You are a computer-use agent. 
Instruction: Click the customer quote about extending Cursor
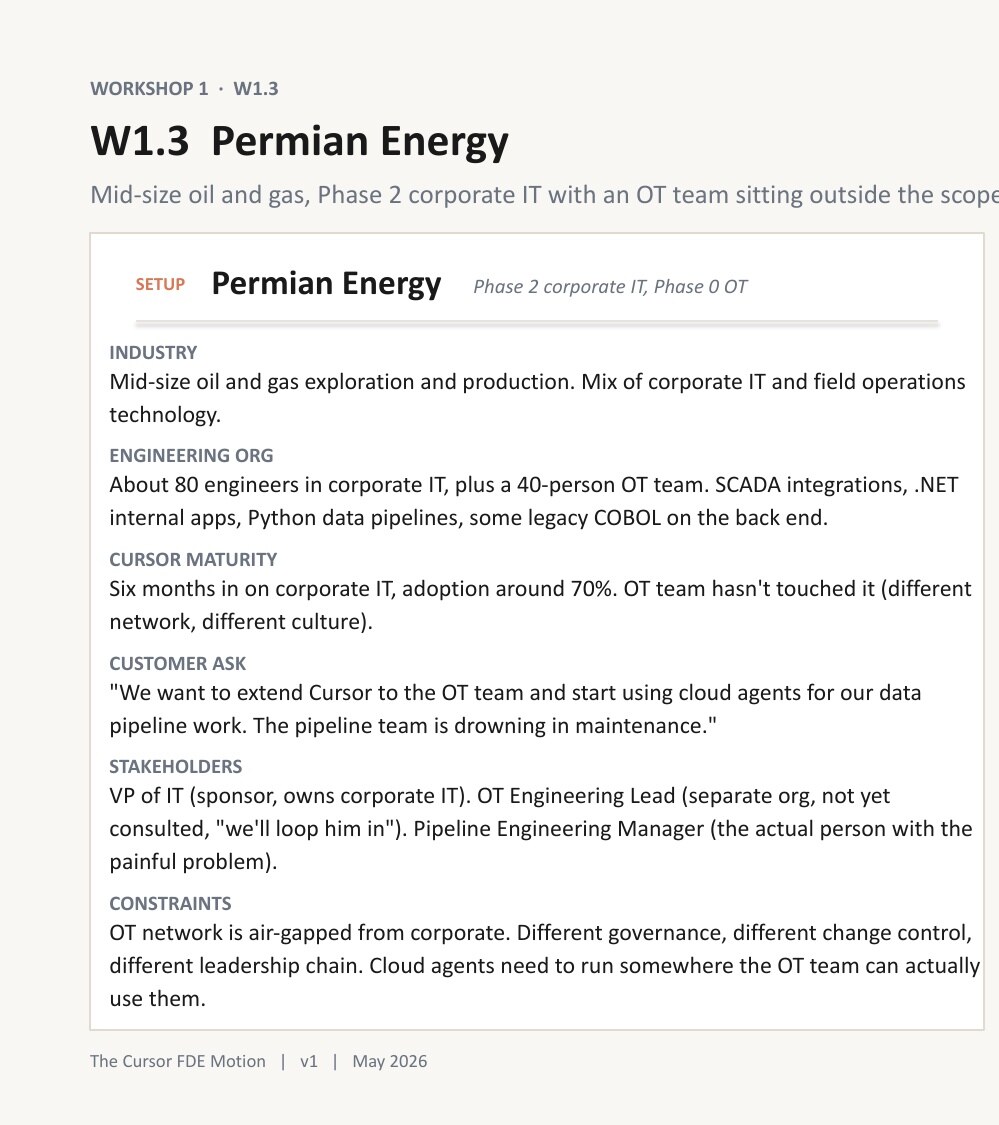coord(515,709)
